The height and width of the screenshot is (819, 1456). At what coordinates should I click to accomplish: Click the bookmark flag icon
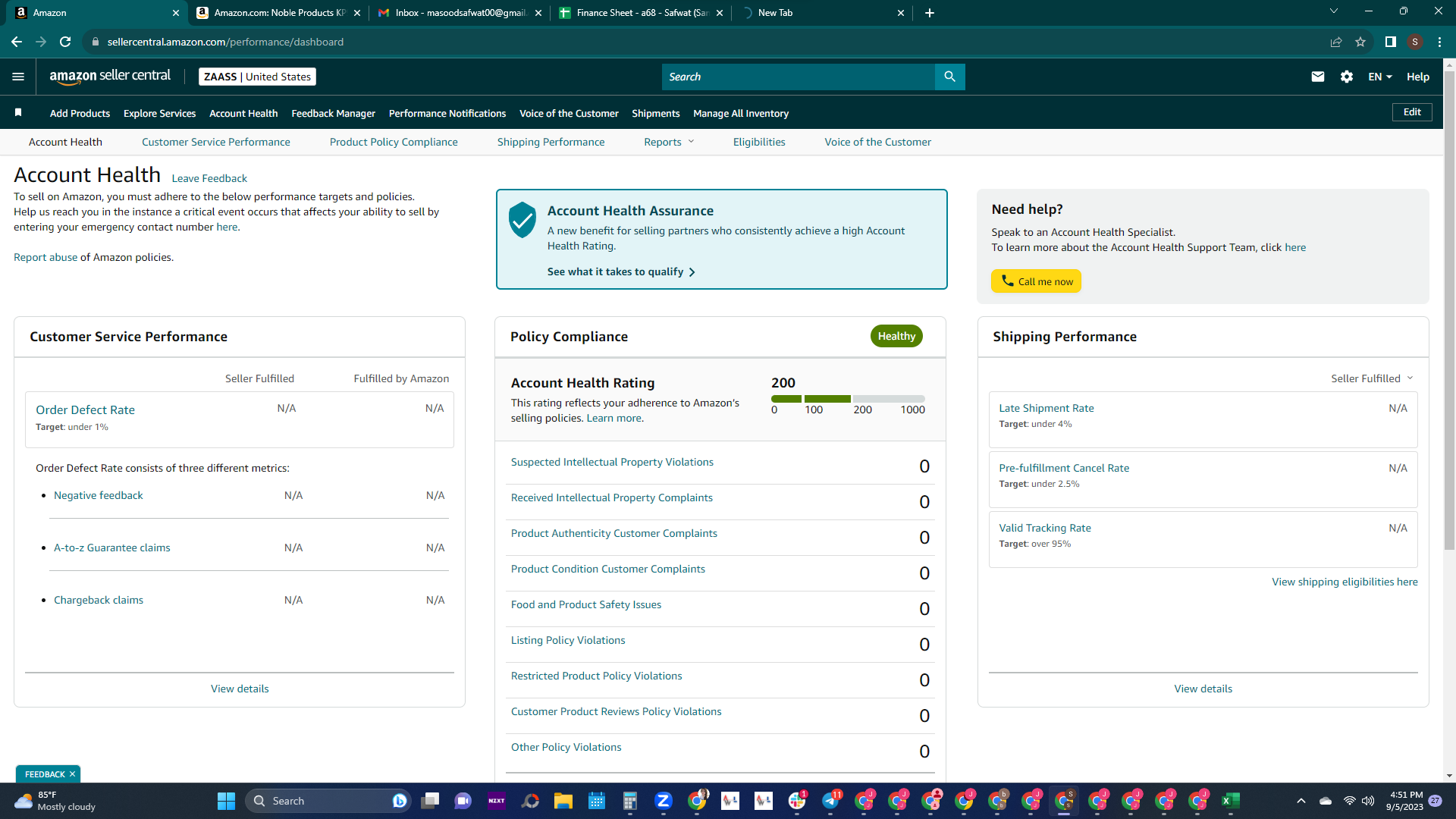(x=18, y=113)
